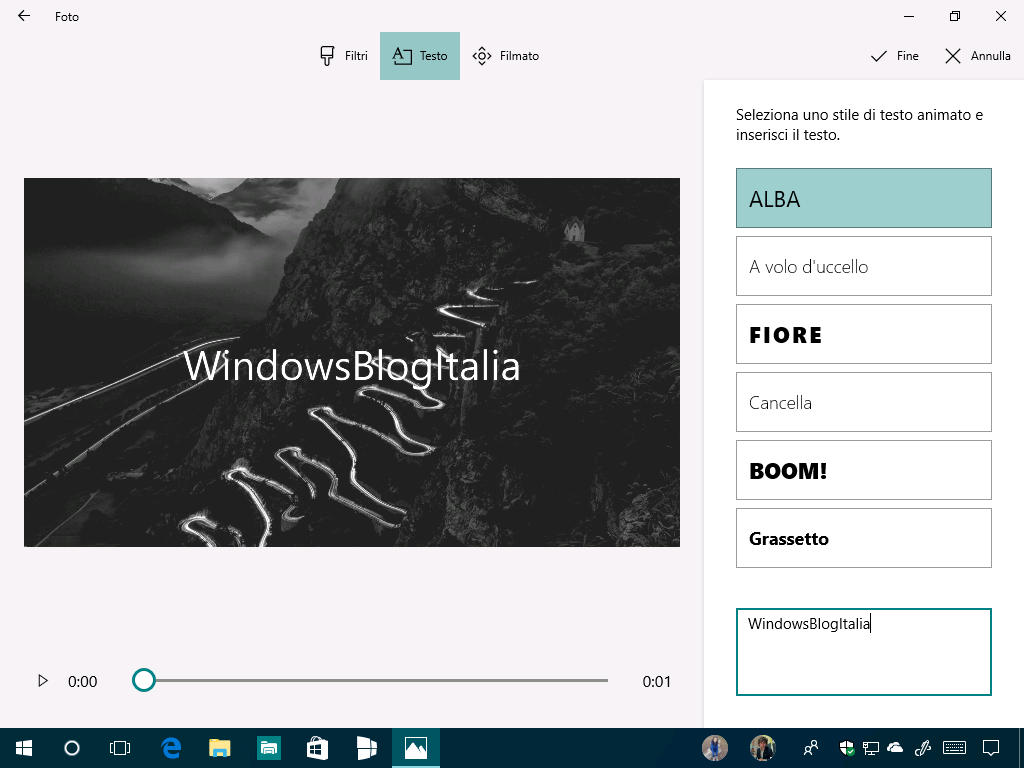Choose the BOOM! text style
This screenshot has width=1024, height=768.
pos(863,470)
